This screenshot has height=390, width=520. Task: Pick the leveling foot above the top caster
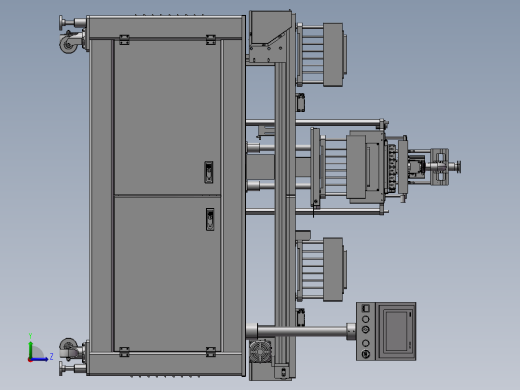coord(73,23)
